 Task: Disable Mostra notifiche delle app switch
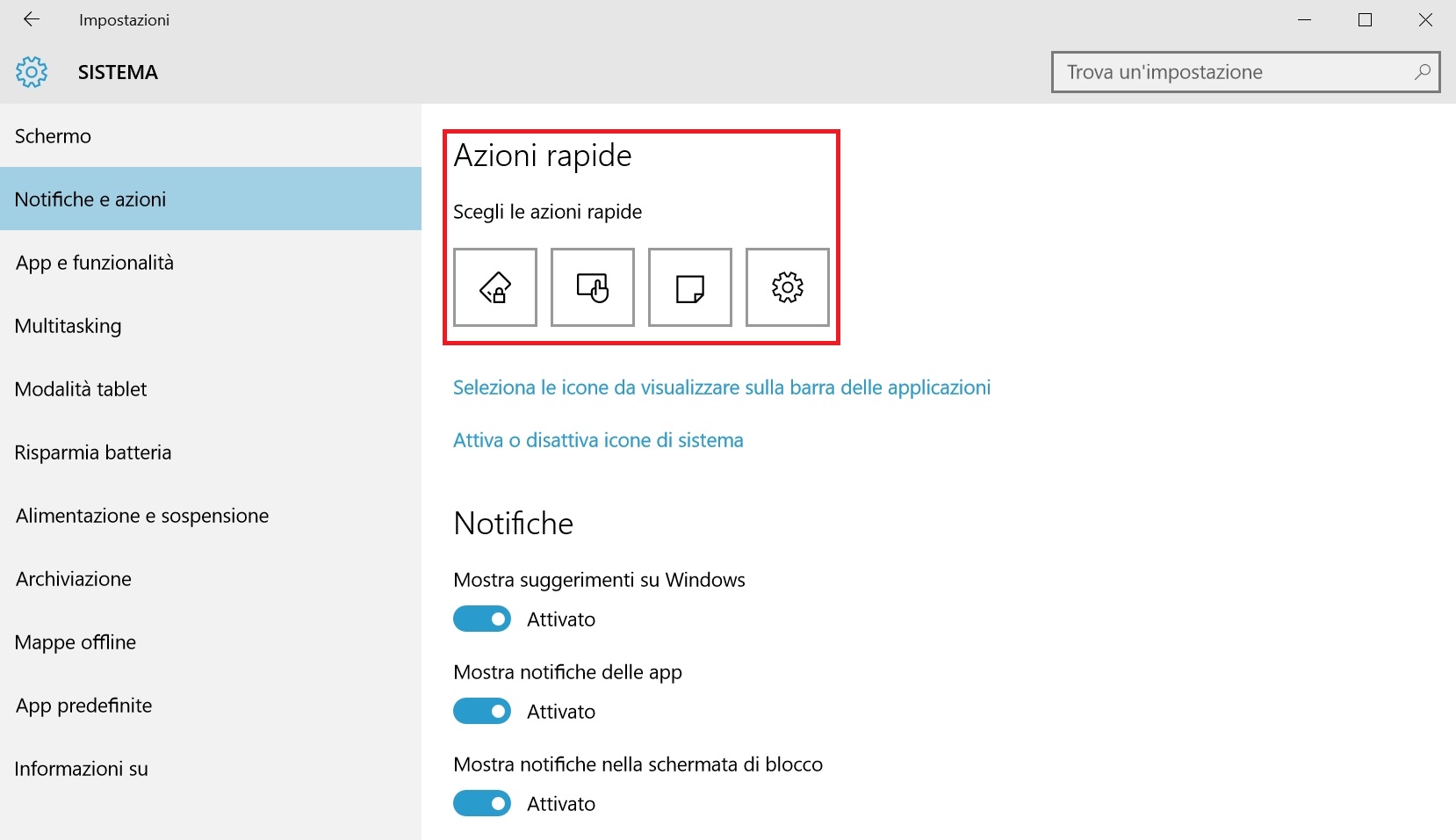[482, 711]
